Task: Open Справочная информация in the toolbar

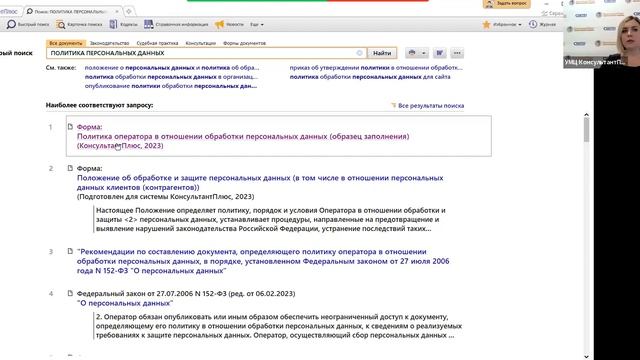Action: pyautogui.click(x=176, y=24)
